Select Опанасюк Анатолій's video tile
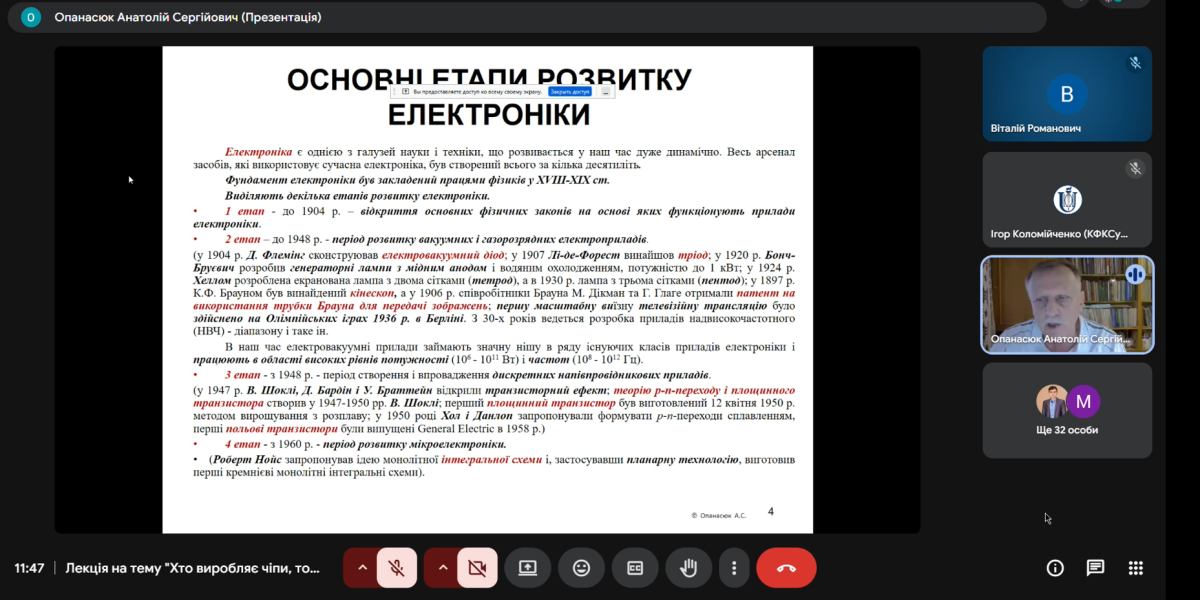1200x600 pixels. pos(1067,305)
